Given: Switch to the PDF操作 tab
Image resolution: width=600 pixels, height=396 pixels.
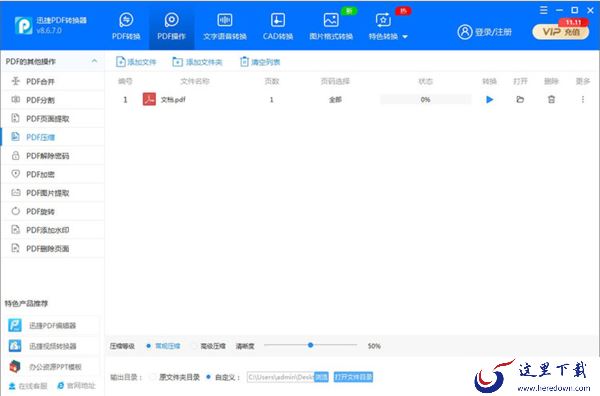Looking at the screenshot, I should coord(171,26).
